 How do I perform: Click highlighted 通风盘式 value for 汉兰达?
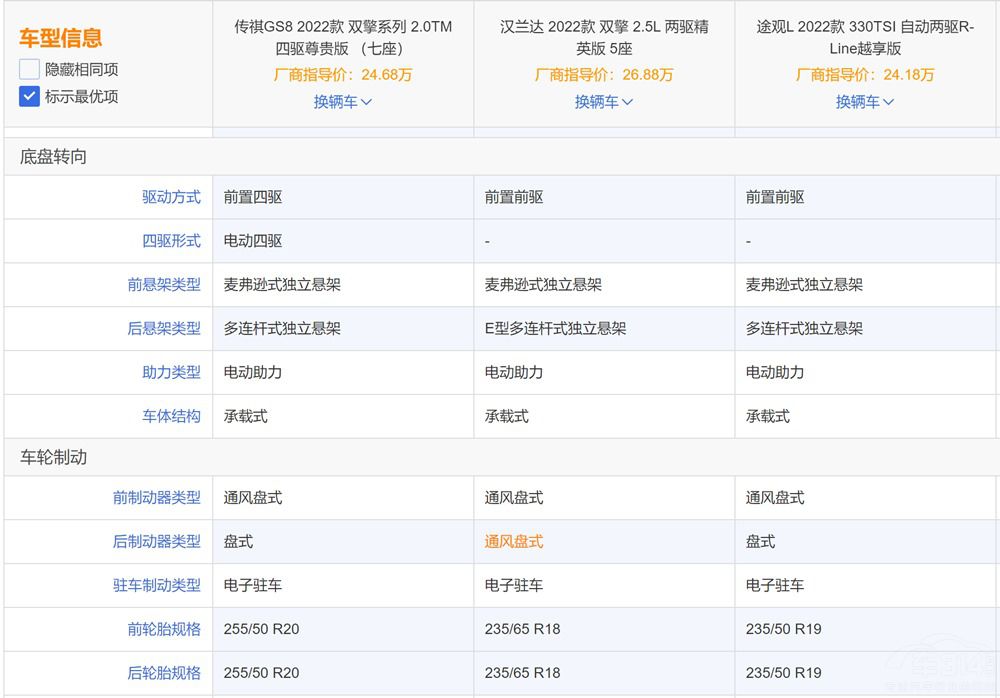[x=514, y=541]
